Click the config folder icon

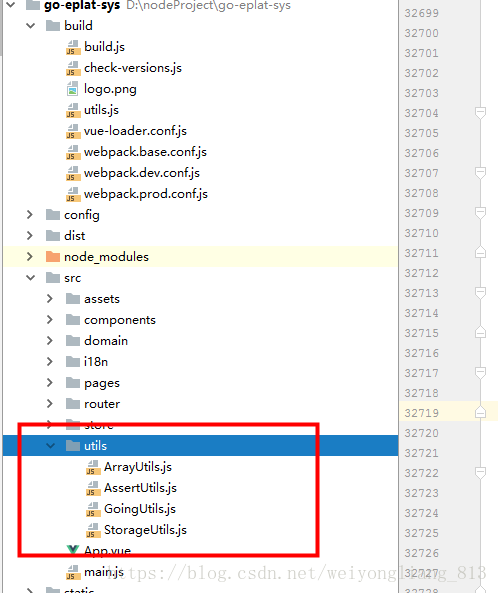click(x=53, y=215)
